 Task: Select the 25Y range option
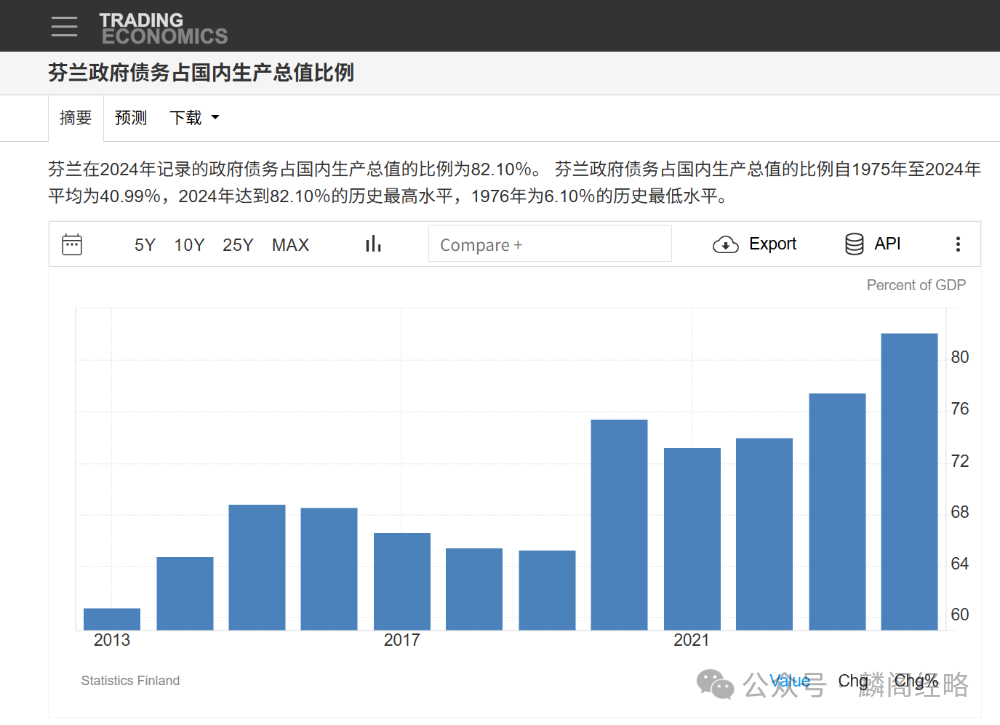(x=238, y=243)
